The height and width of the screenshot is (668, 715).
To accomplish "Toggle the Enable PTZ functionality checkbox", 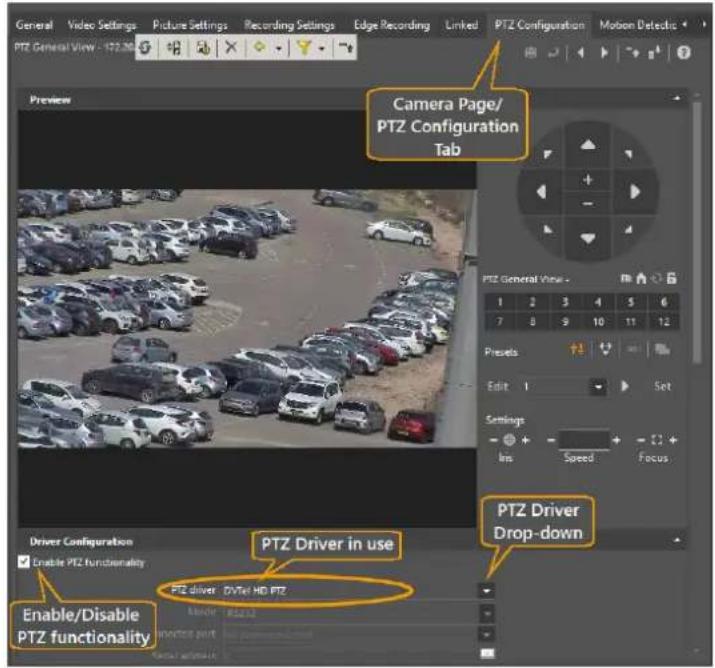I will point(24,562).
